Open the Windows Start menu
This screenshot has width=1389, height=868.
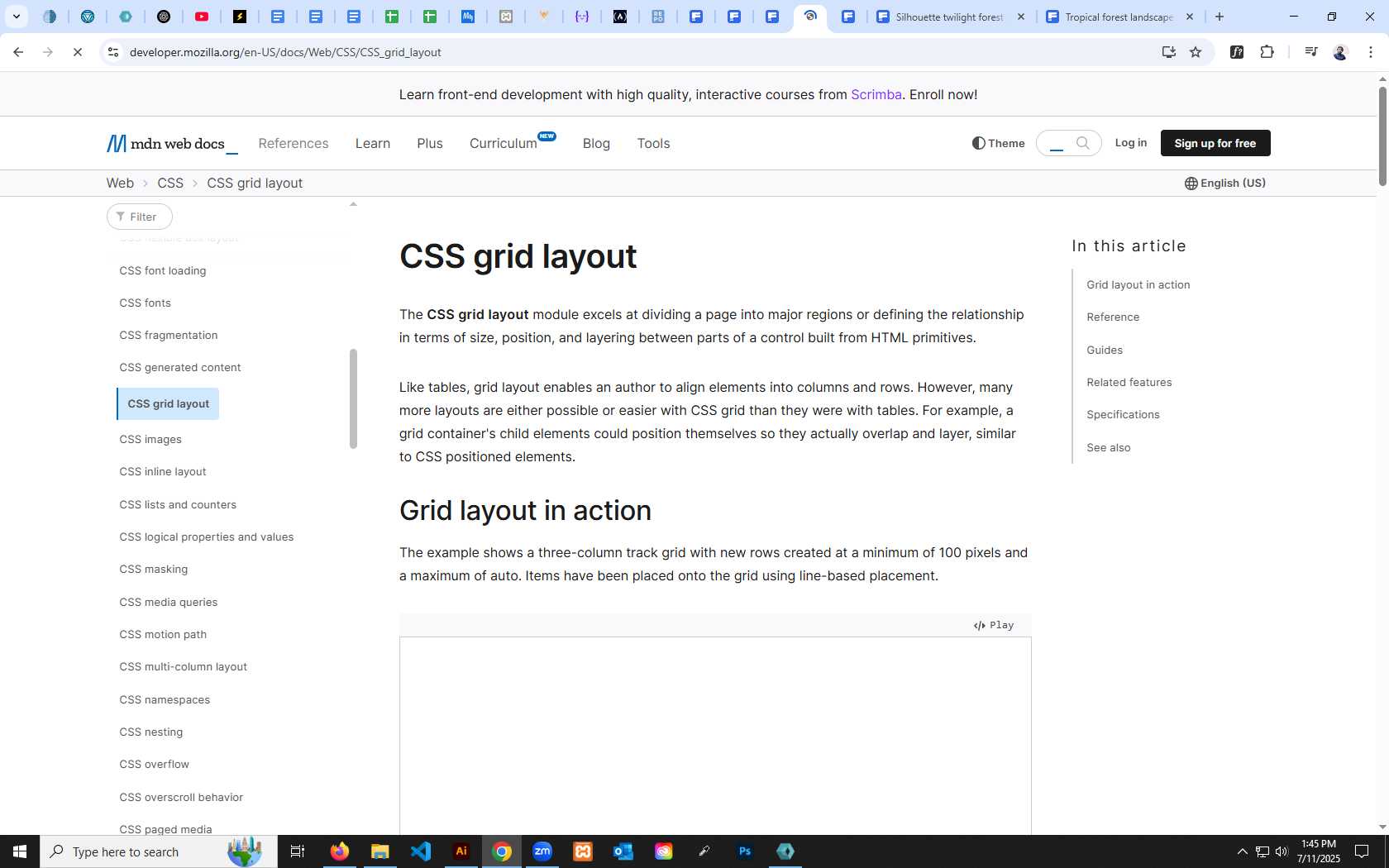(20, 851)
